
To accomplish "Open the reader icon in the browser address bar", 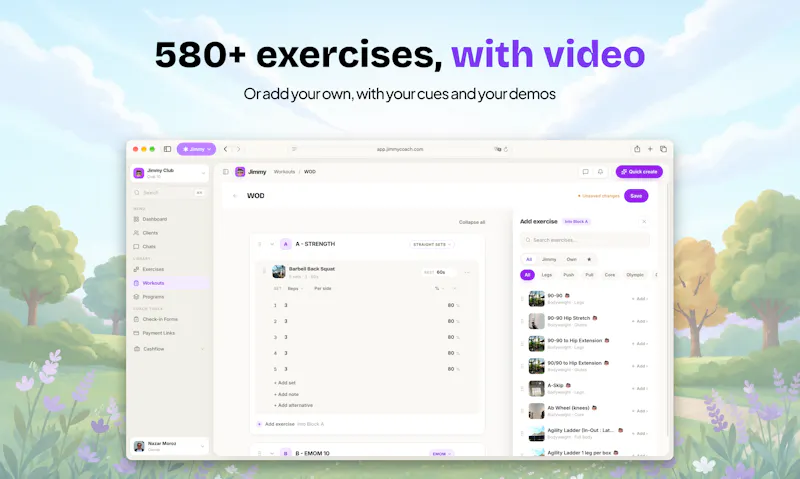I will [294, 149].
